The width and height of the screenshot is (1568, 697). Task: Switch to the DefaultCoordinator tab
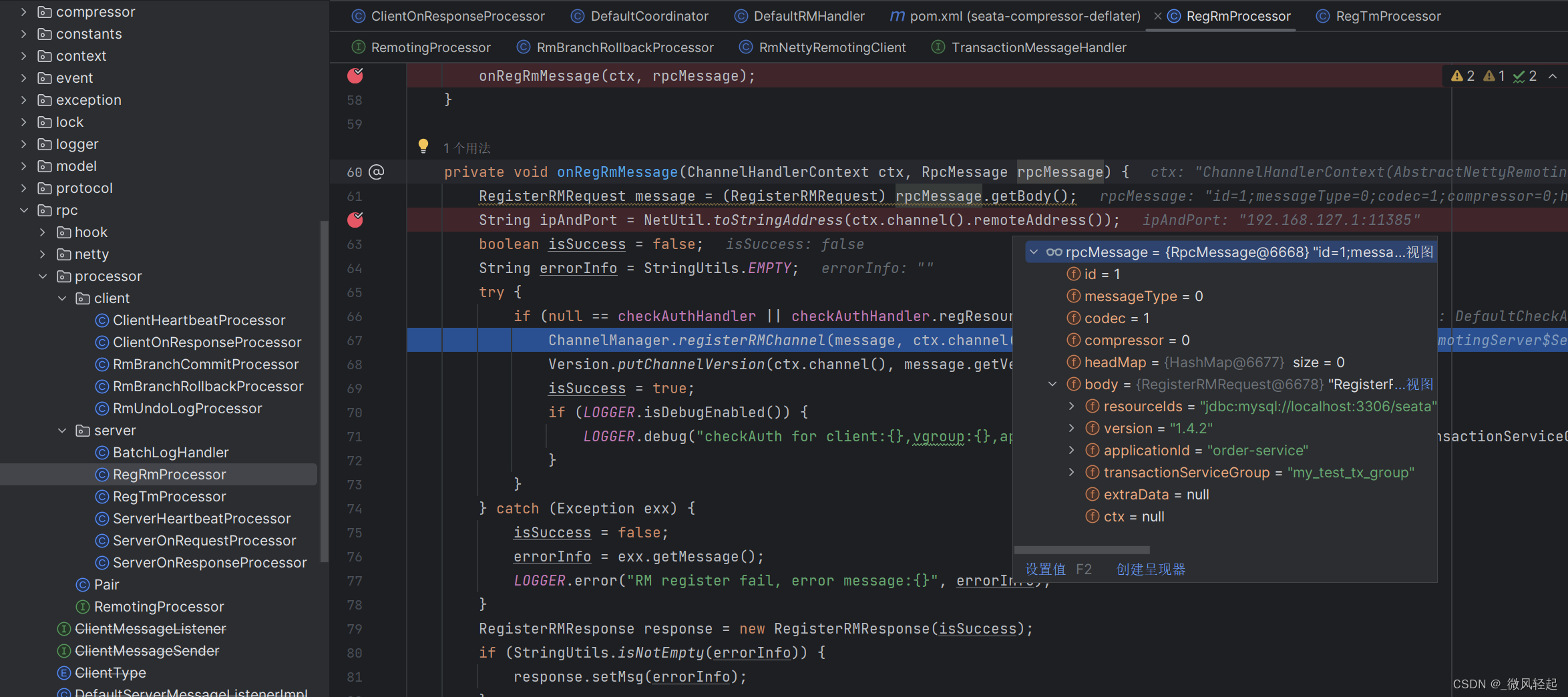640,16
